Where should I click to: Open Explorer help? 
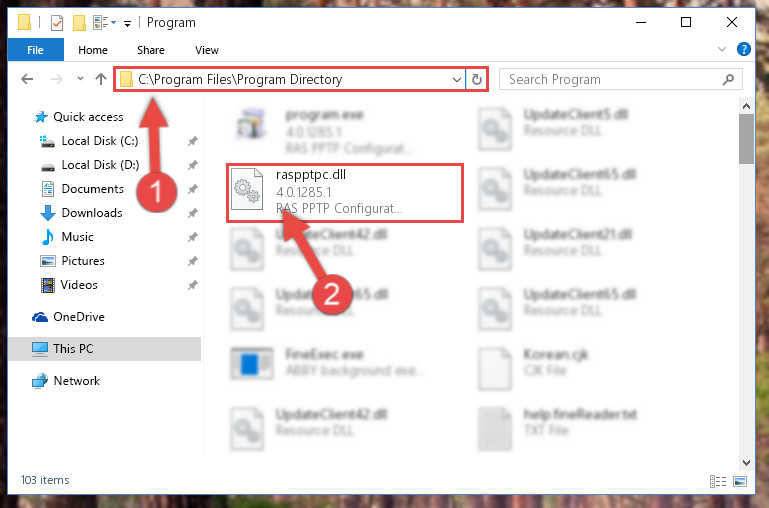(x=743, y=49)
